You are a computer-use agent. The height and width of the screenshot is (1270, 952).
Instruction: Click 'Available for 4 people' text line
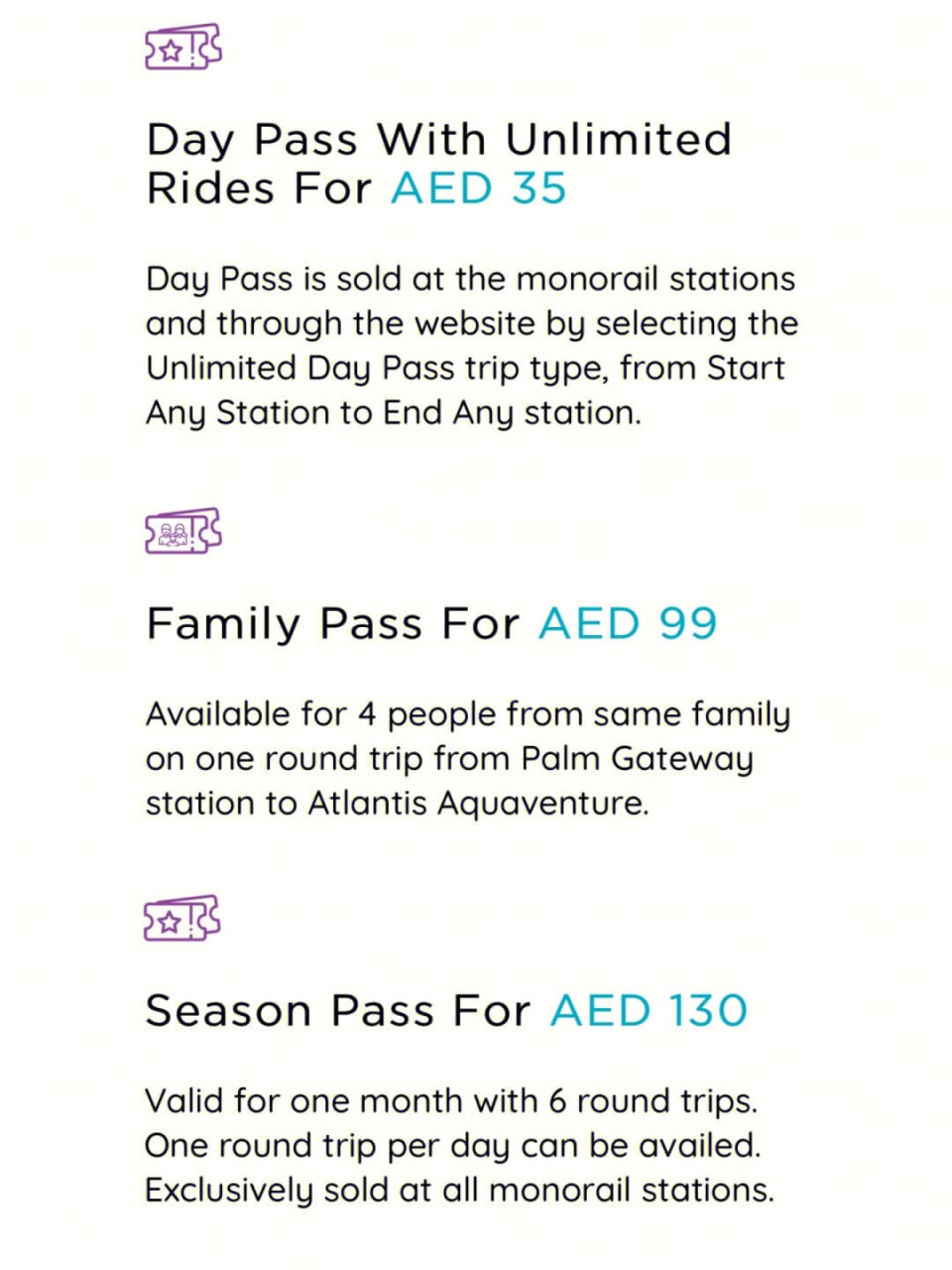[x=468, y=714]
